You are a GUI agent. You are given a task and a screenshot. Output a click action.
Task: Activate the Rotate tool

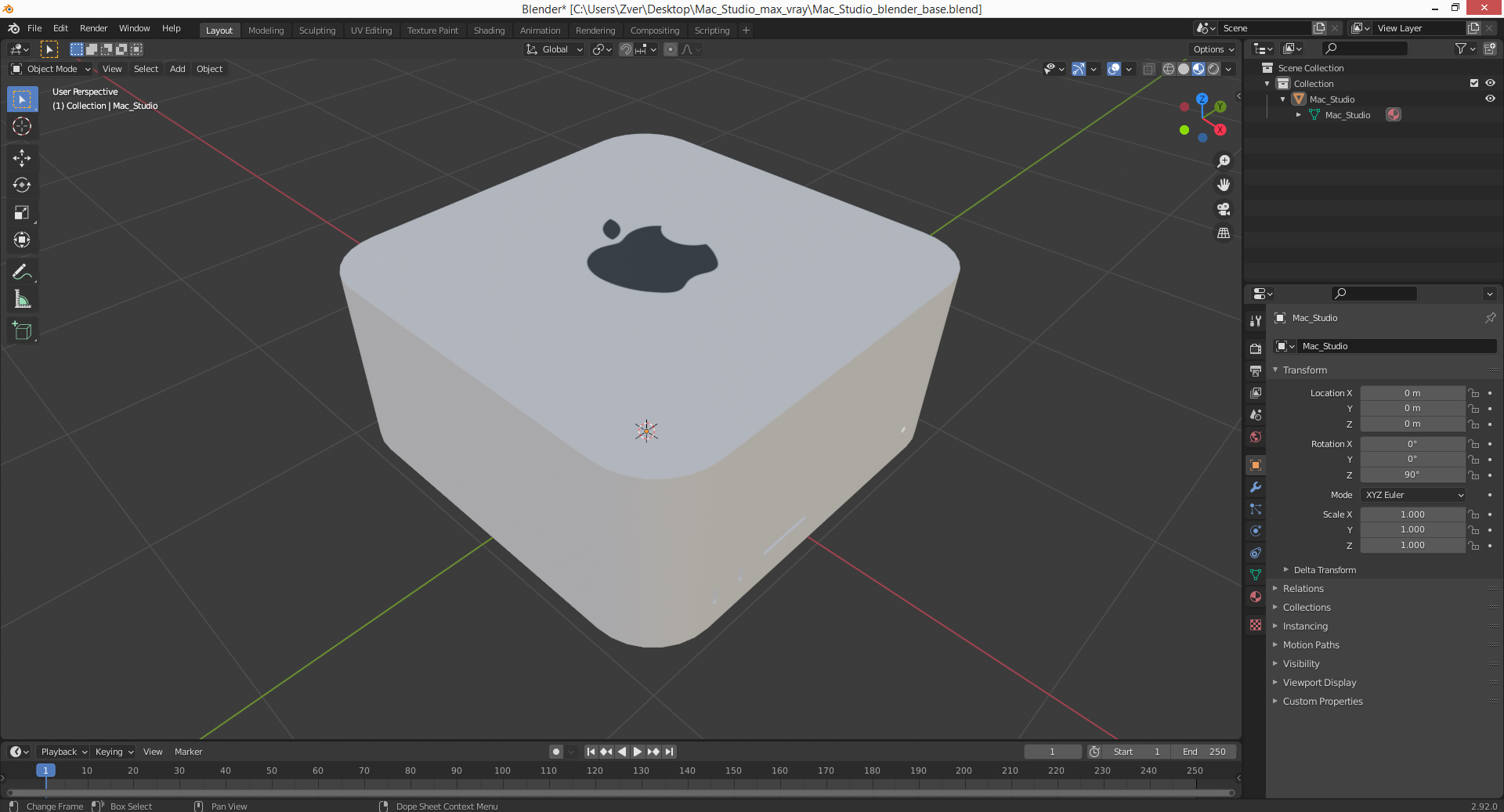(x=22, y=186)
